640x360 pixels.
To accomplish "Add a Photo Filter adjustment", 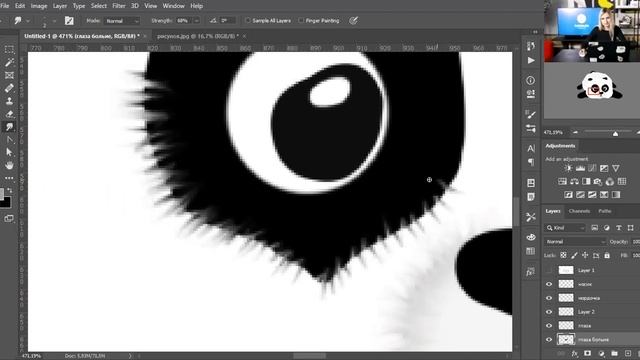I will click(x=598, y=181).
